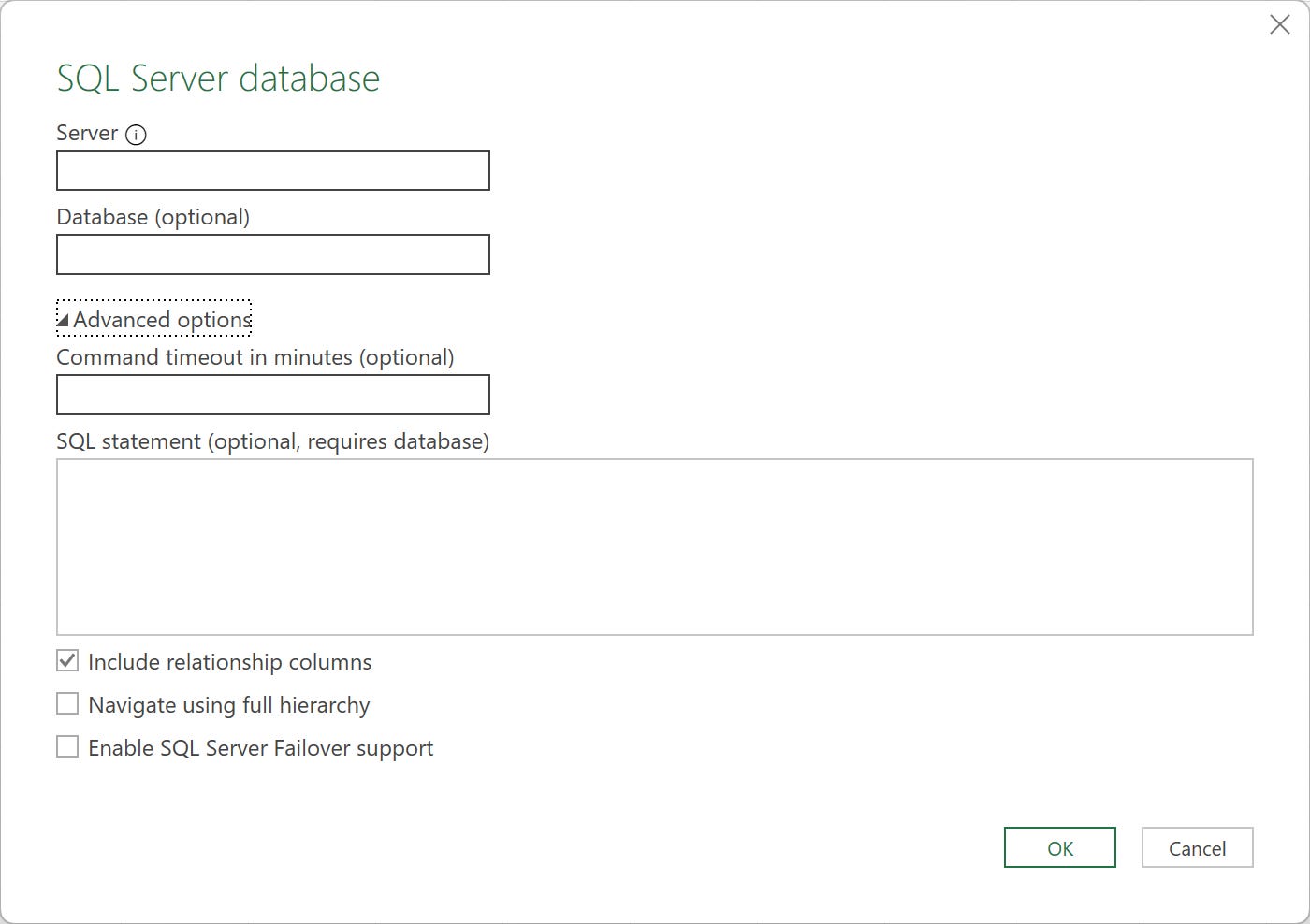Click the Server info icon
This screenshot has width=1310, height=924.
coord(136,135)
